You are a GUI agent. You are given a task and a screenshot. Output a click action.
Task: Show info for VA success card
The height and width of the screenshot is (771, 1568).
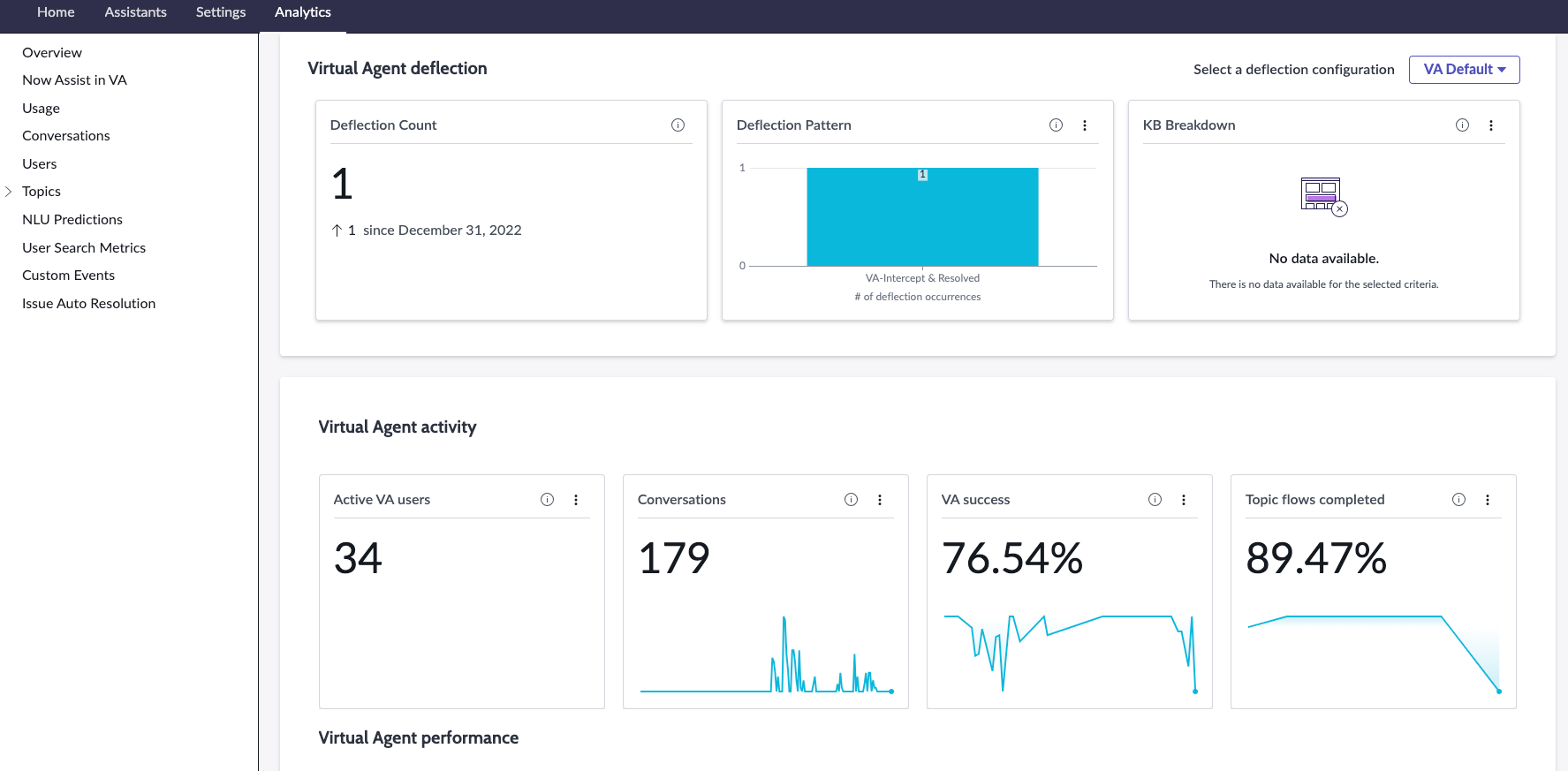pyautogui.click(x=1155, y=500)
